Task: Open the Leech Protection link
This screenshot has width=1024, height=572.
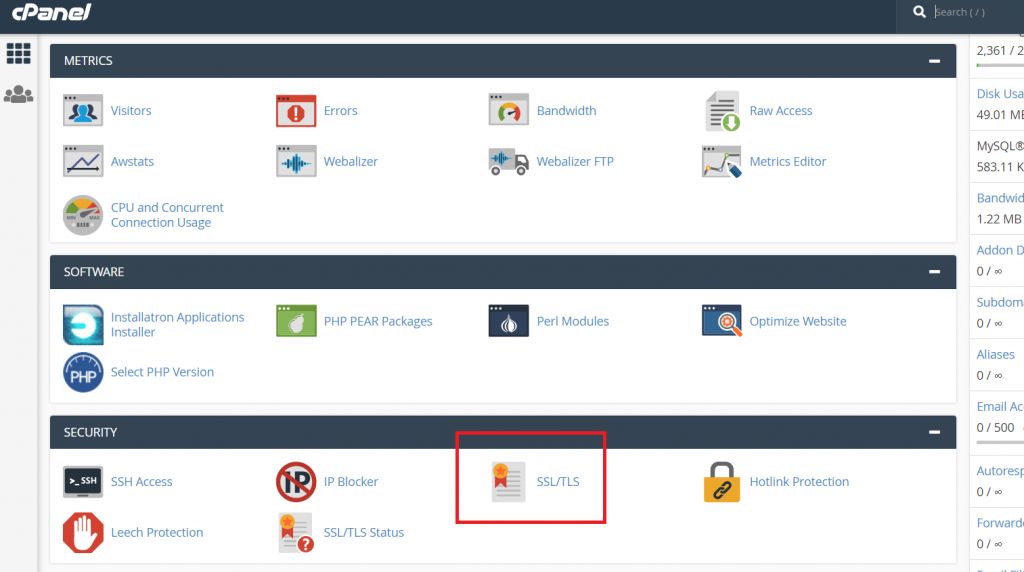Action: pos(157,533)
